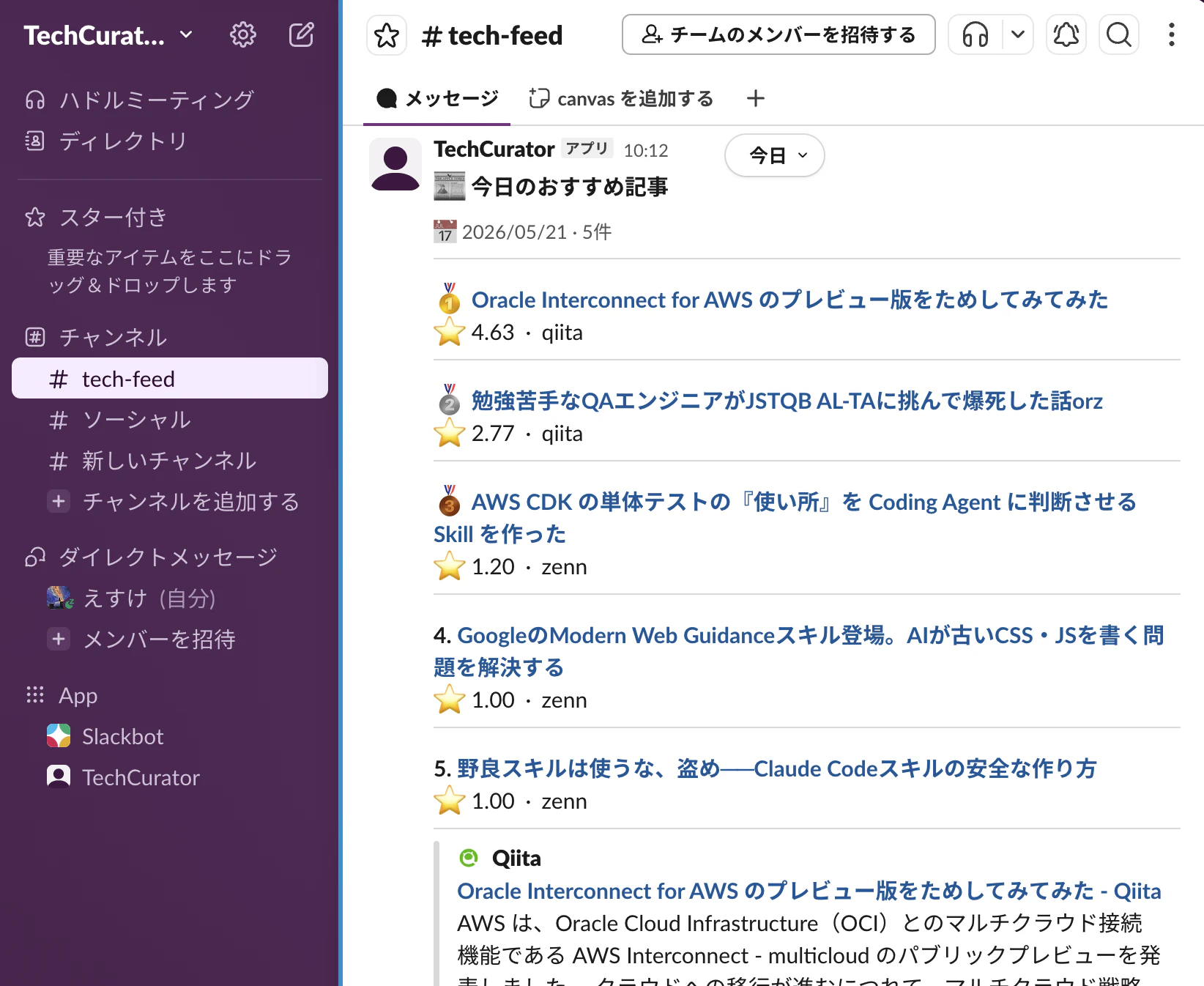Image resolution: width=1204 pixels, height=986 pixels.
Task: Star the tech-feed channel
Action: click(x=387, y=35)
